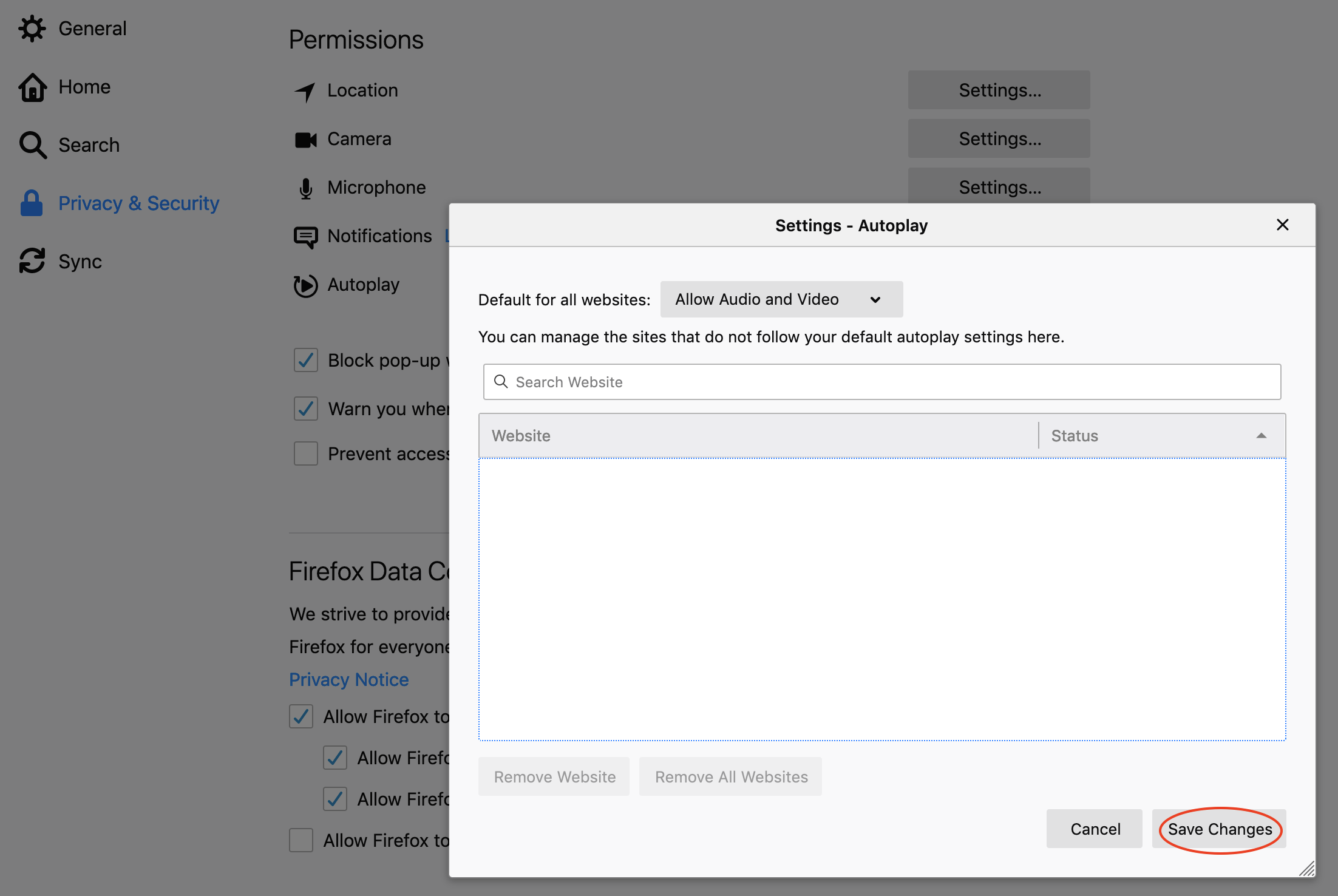Click the Cancel button
Viewport: 1338px width, 896px height.
[1095, 829]
